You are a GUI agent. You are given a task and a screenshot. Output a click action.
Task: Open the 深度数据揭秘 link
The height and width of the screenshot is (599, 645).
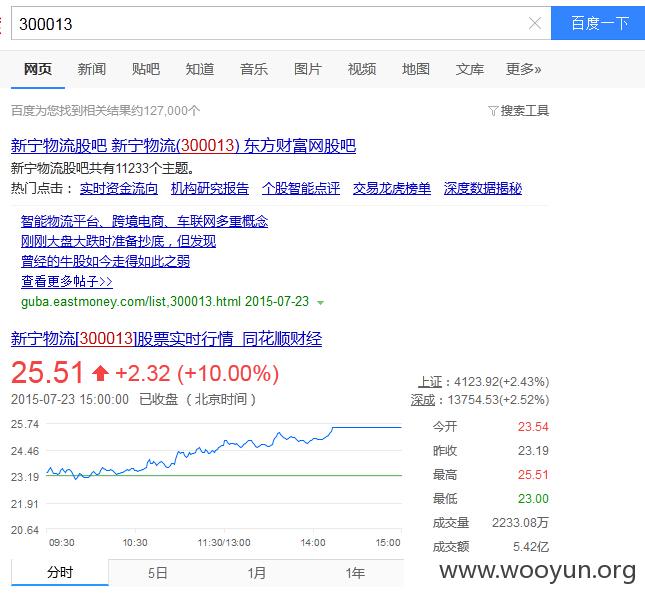coord(483,188)
